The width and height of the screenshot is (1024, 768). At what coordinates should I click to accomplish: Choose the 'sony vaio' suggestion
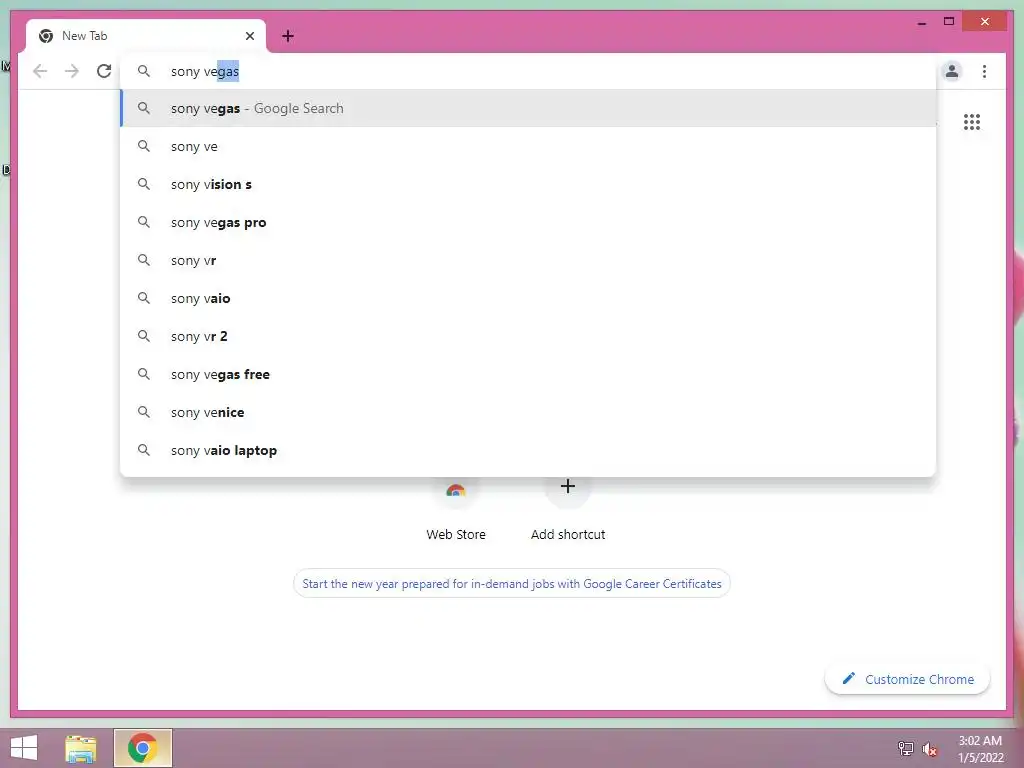coord(528,298)
